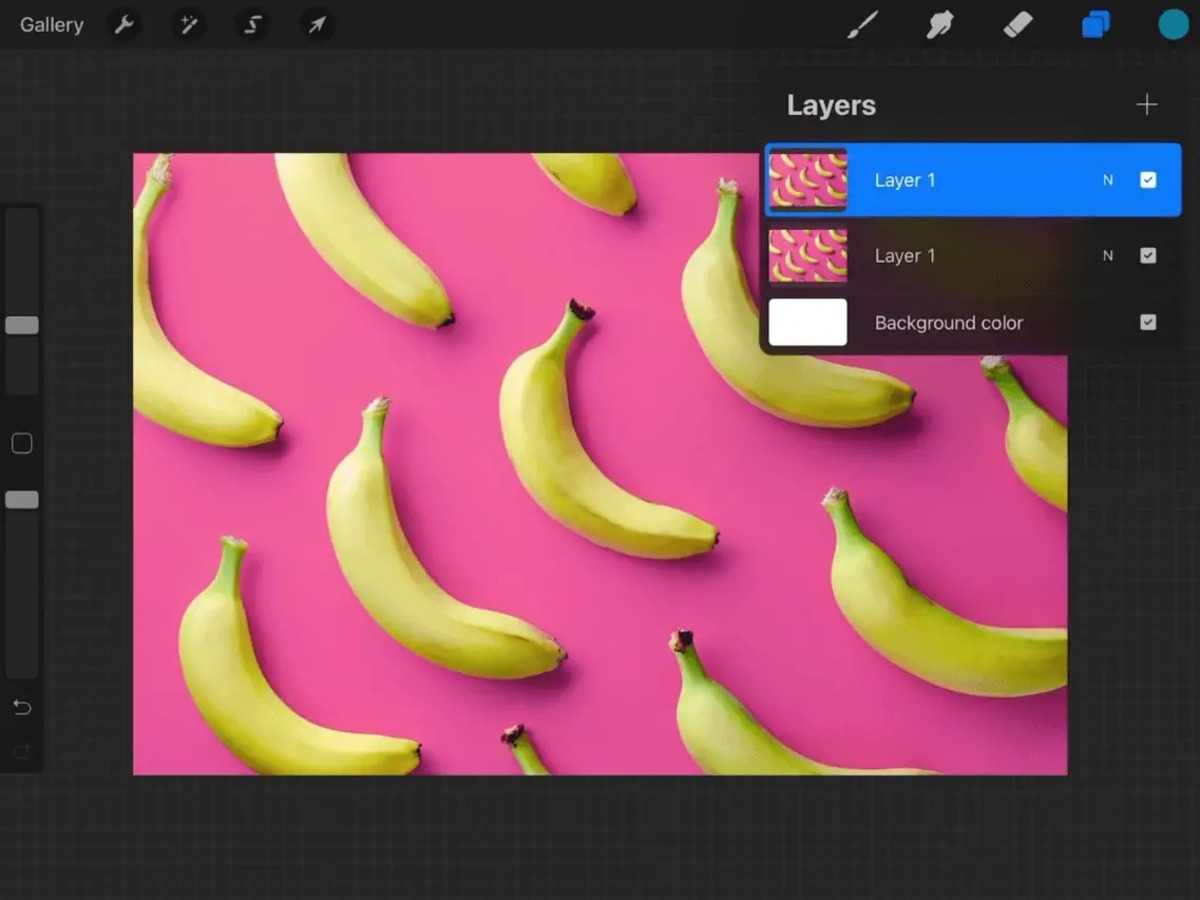Image resolution: width=1200 pixels, height=900 pixels.
Task: Switch to the Eraser tool
Action: [1018, 24]
